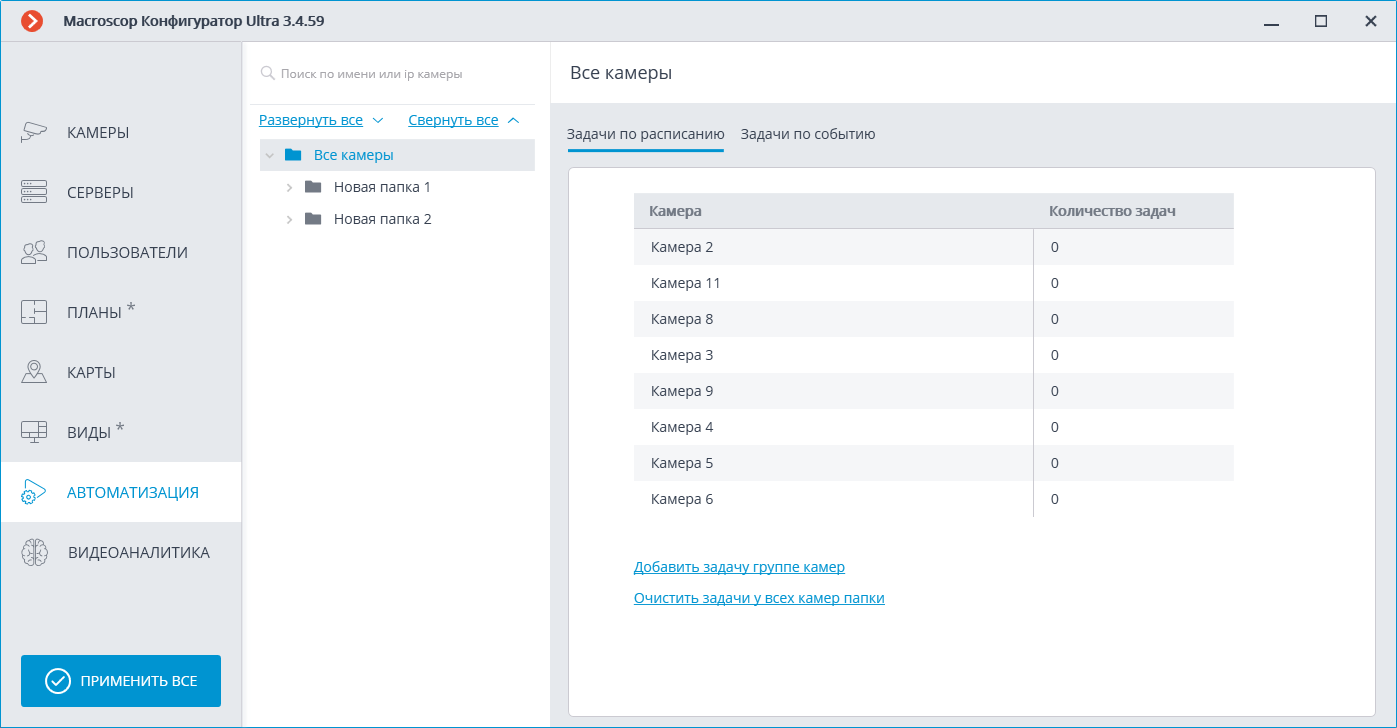Switch to the КАРТЫ section
This screenshot has width=1397, height=728.
121,372
